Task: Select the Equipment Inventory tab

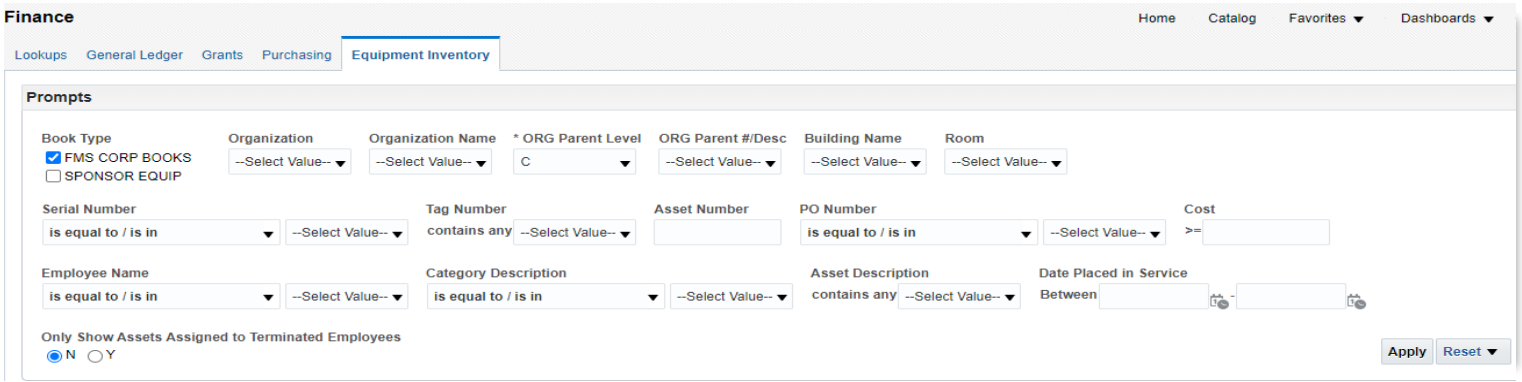Action: 420,55
